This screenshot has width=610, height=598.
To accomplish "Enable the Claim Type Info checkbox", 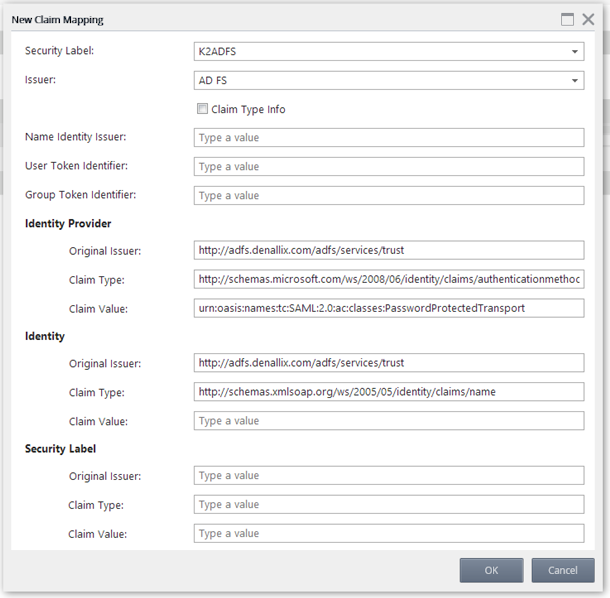I will [x=203, y=110].
